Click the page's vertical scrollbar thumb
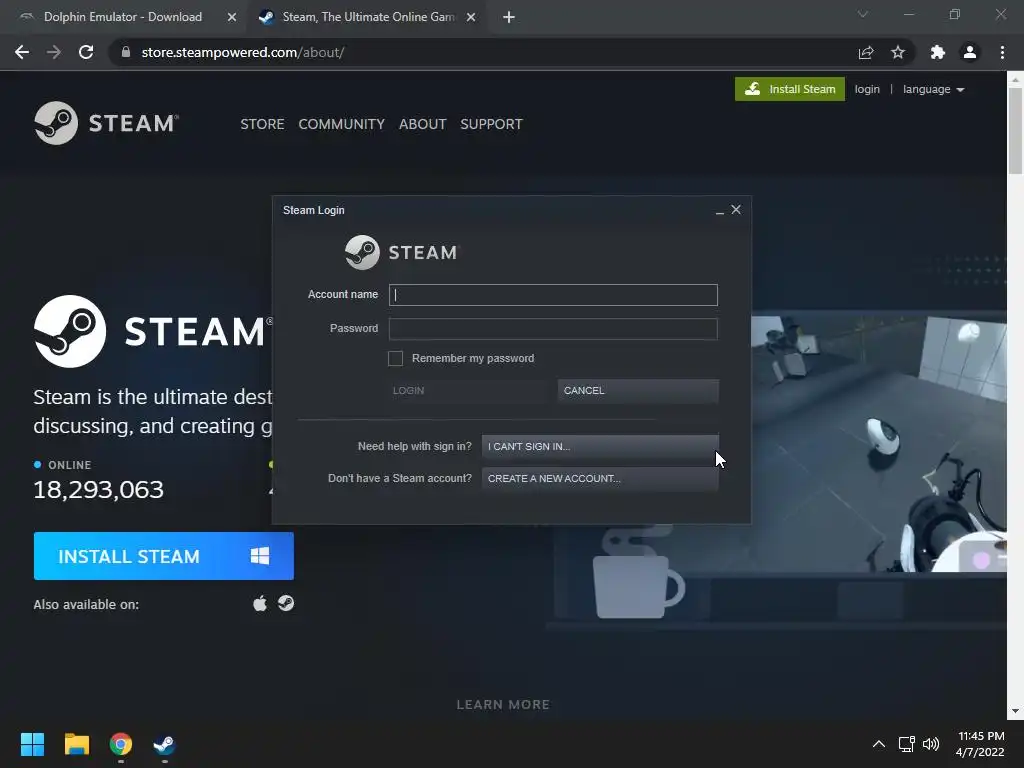1024x768 pixels. pyautogui.click(x=1015, y=131)
